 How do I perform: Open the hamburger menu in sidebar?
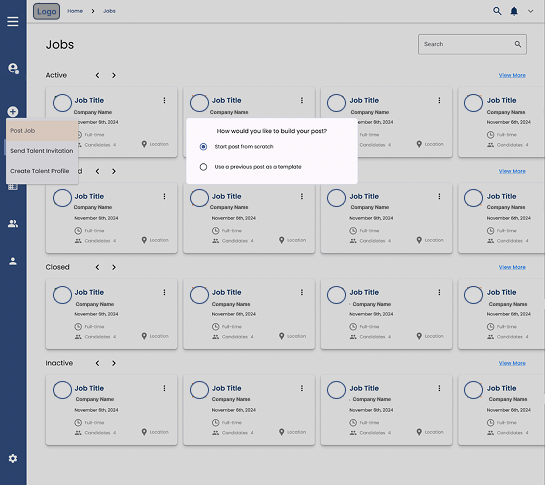click(x=13, y=22)
